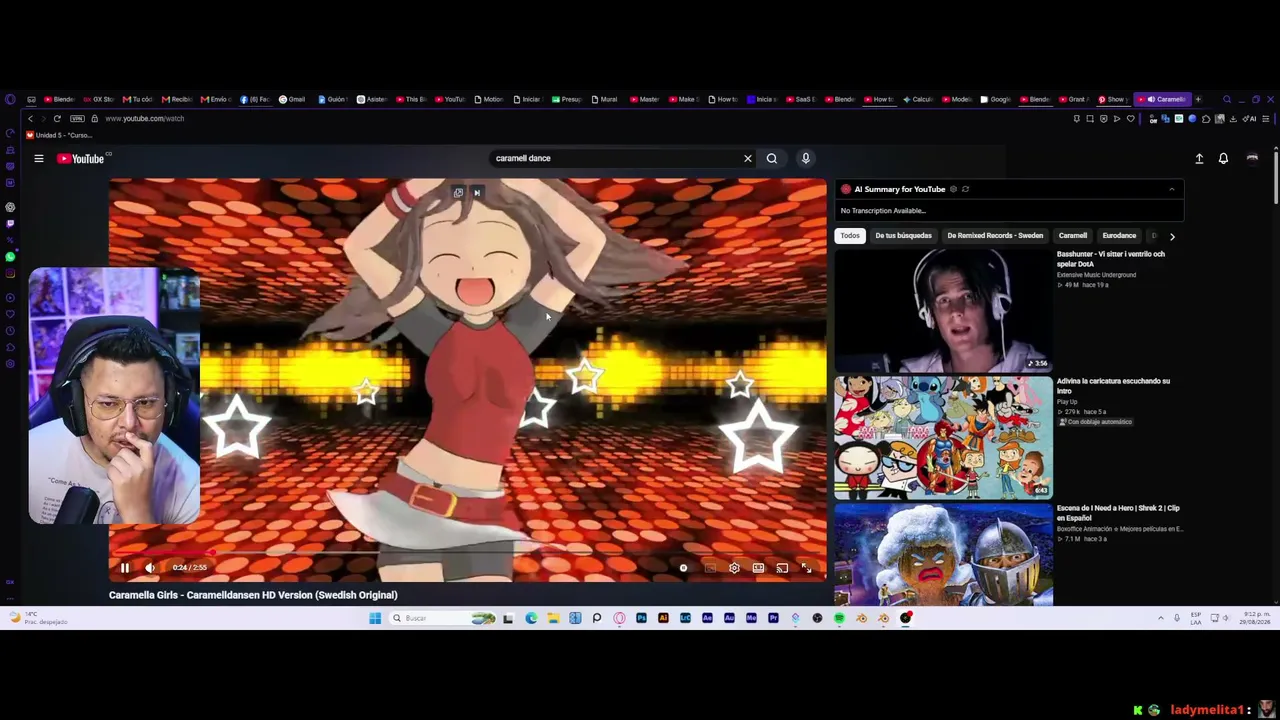
Task: Click the YouTube search magnifier button
Action: 772,158
